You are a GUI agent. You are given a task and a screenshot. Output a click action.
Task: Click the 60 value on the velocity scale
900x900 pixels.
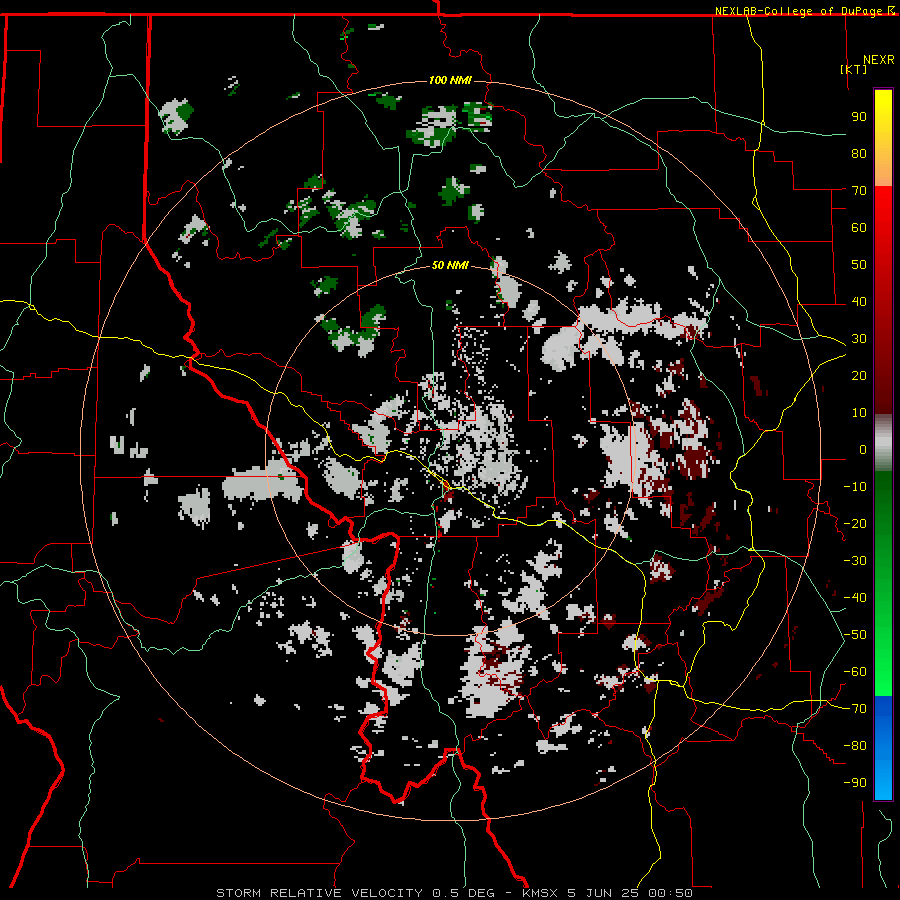pos(859,228)
